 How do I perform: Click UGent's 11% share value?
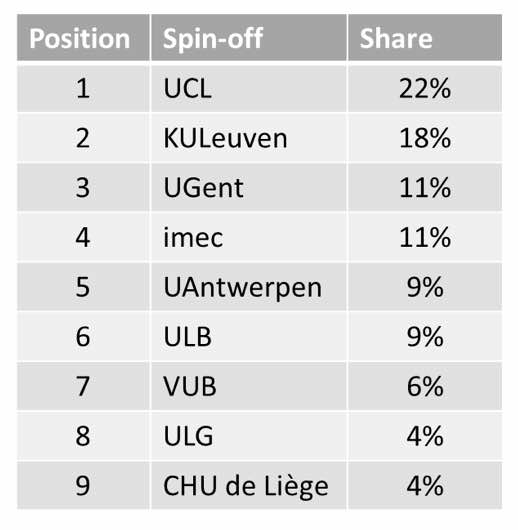pos(425,188)
